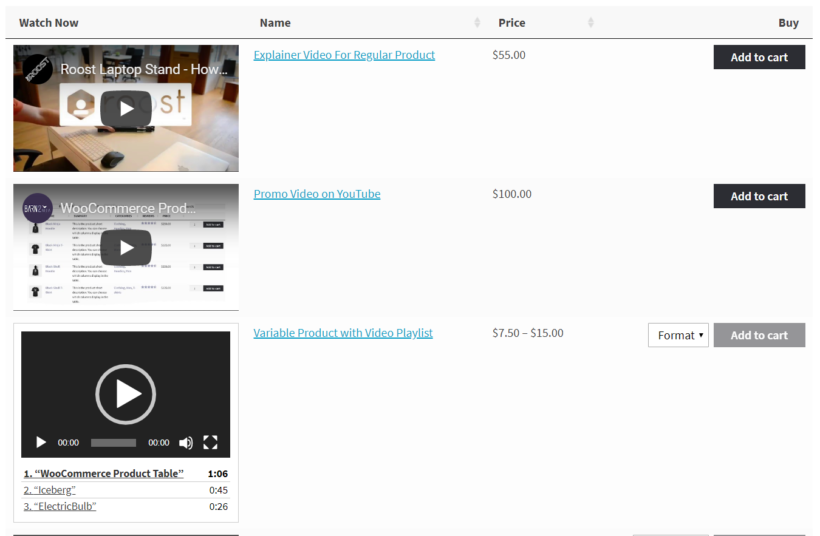This screenshot has height=536, width=820.
Task: Play the WooCommerce Prod... YouTube video
Action: tap(126, 247)
